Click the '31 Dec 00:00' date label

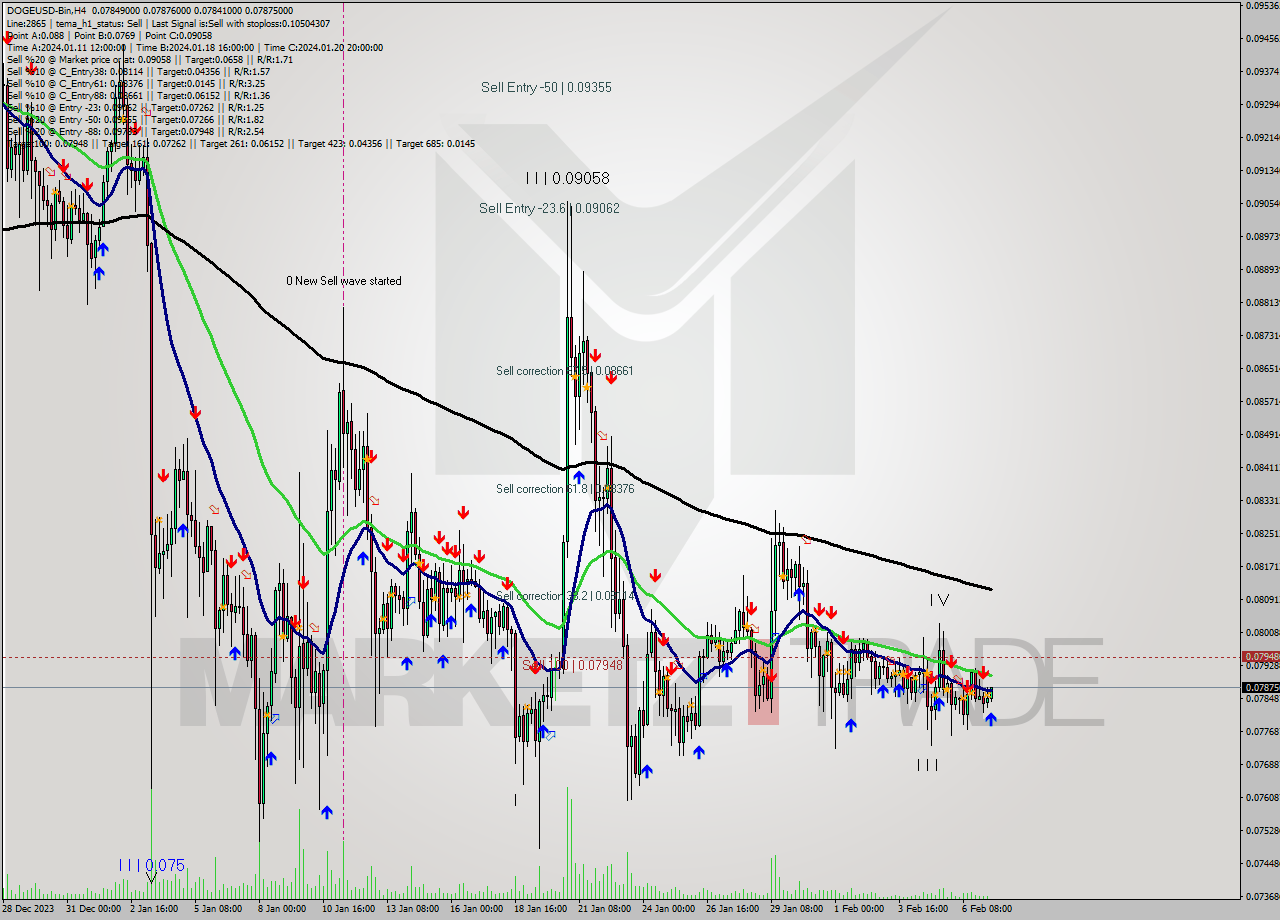pyautogui.click(x=92, y=909)
